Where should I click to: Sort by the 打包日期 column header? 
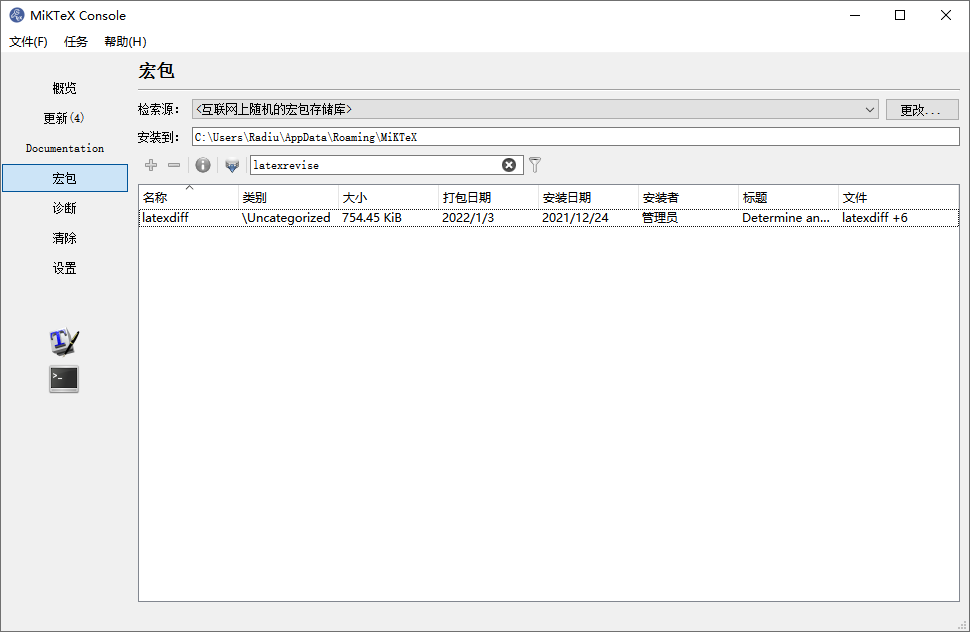click(489, 197)
